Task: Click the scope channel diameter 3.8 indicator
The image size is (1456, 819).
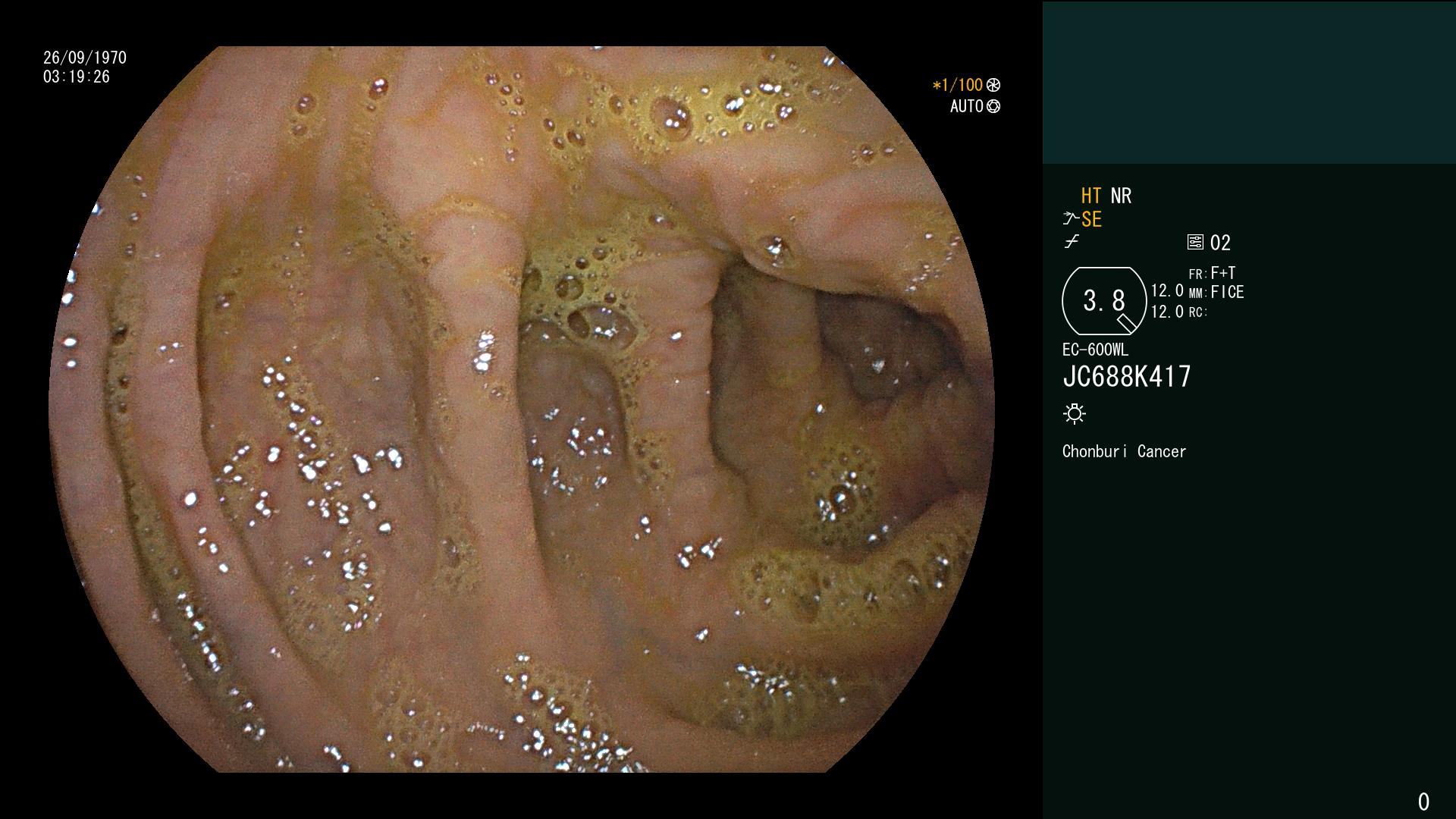Action: click(x=1104, y=301)
